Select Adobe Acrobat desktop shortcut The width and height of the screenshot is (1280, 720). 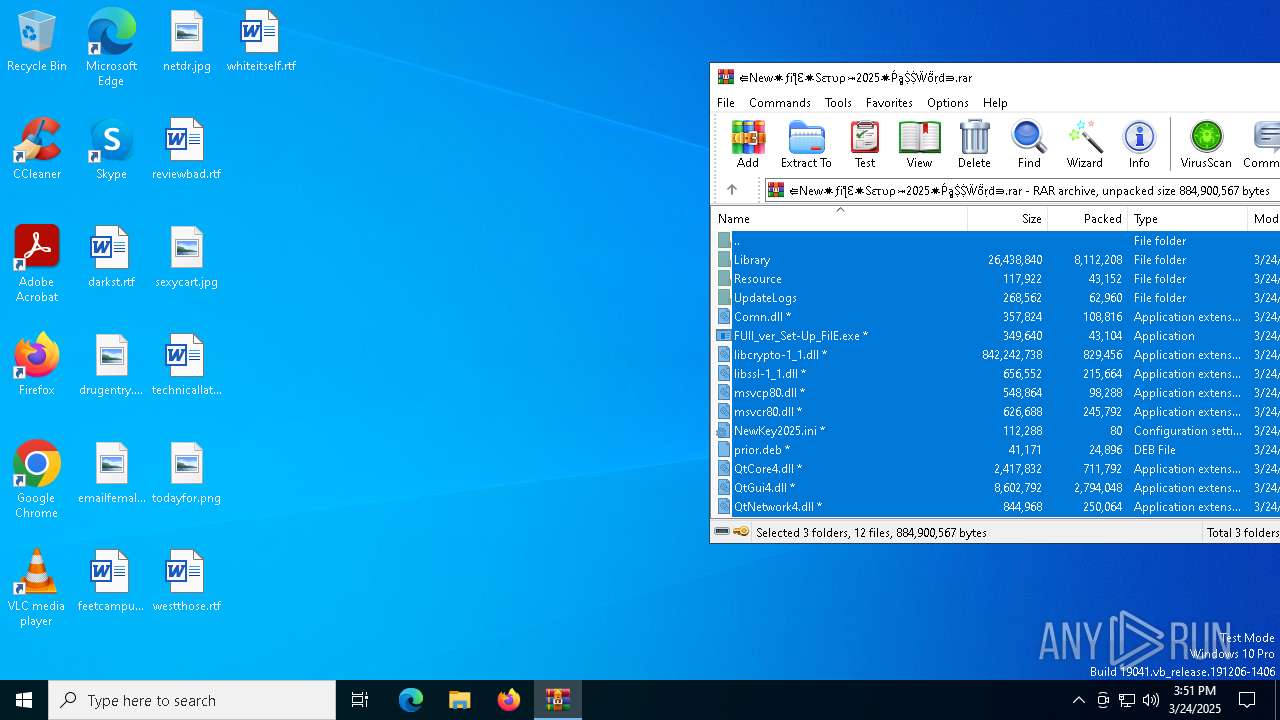[x=37, y=264]
